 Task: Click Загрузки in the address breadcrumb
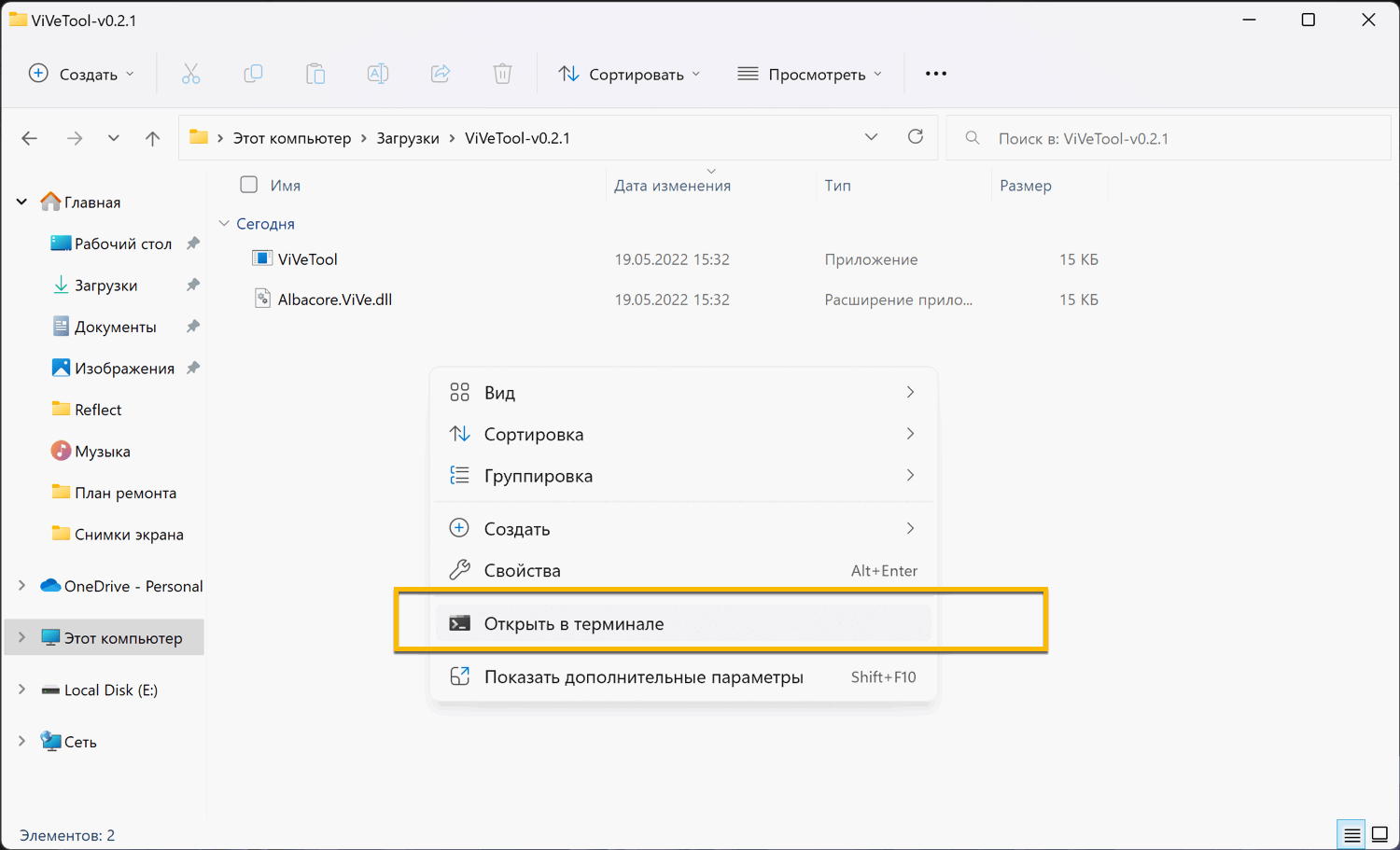pyautogui.click(x=408, y=138)
